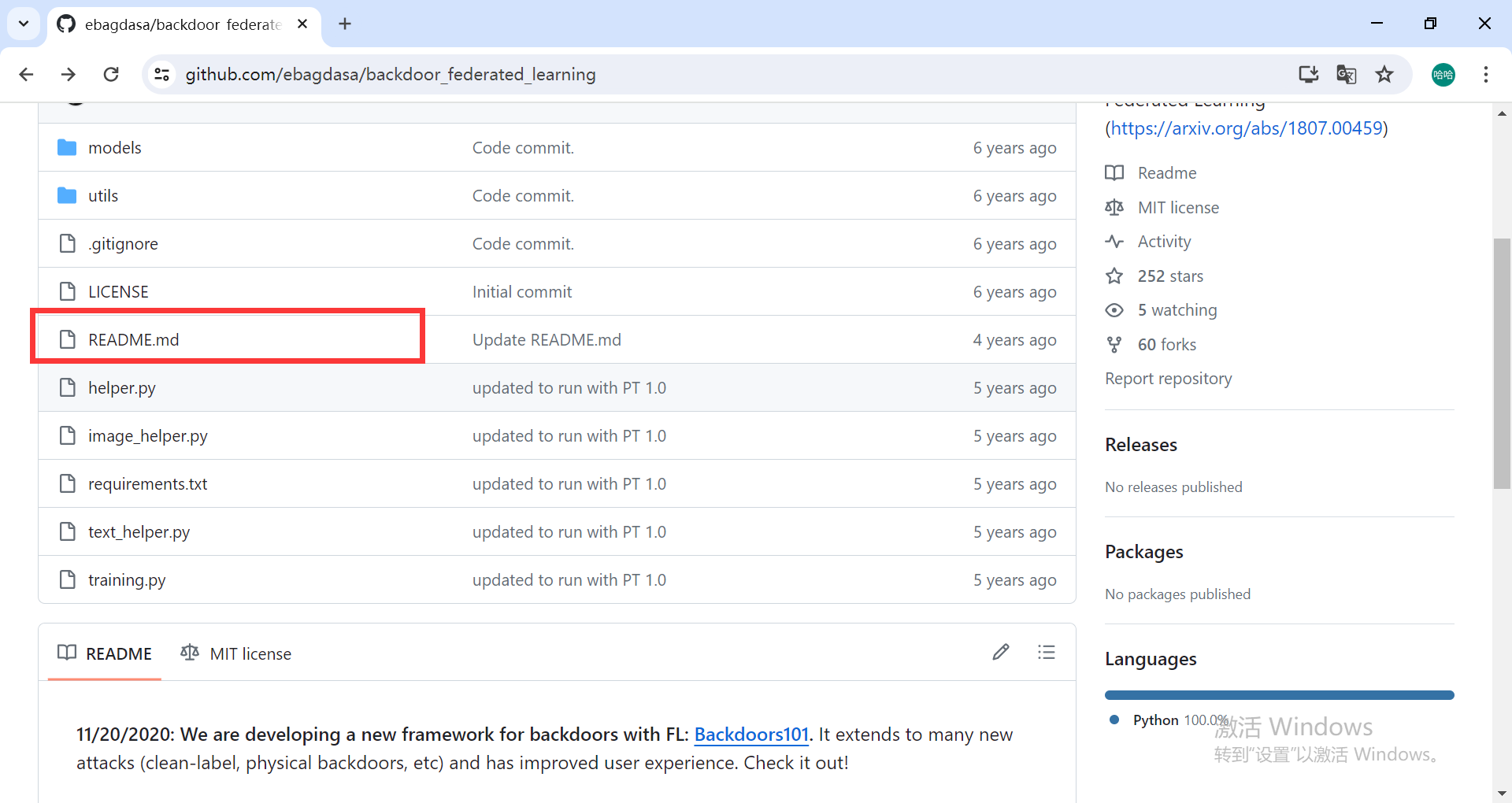
Task: Close the GitHub browser tab
Action: point(302,24)
